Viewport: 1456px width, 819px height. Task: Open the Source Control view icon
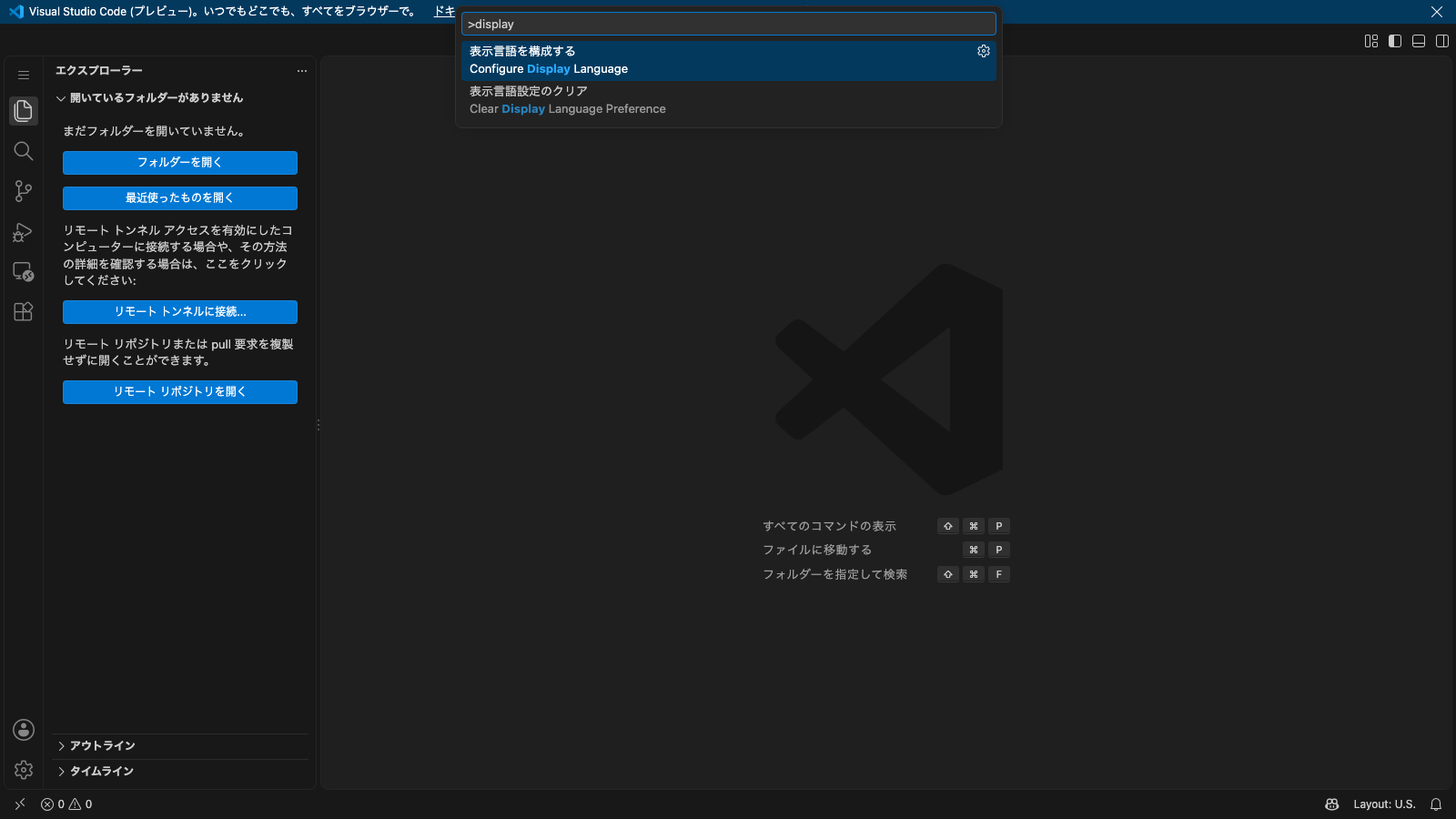[x=24, y=191]
